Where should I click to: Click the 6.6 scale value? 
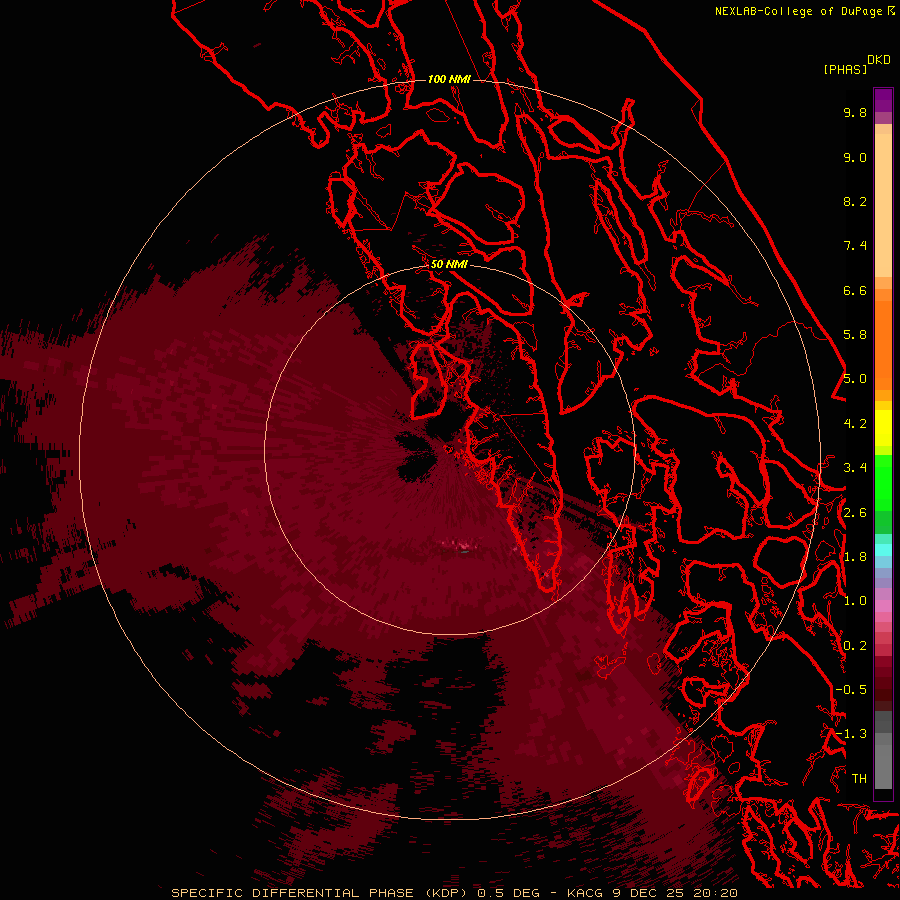coord(855,290)
